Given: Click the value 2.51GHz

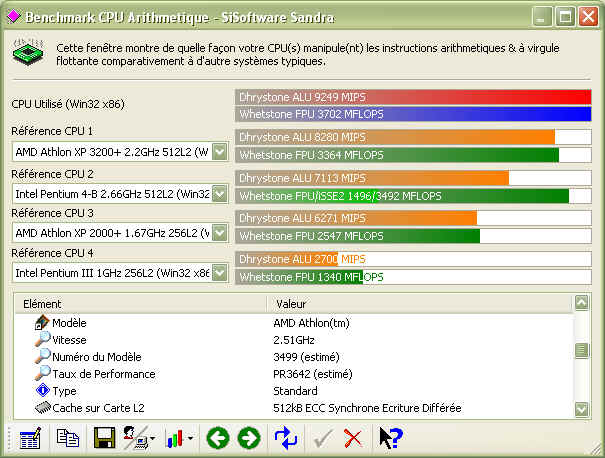Looking at the screenshot, I should [294, 340].
